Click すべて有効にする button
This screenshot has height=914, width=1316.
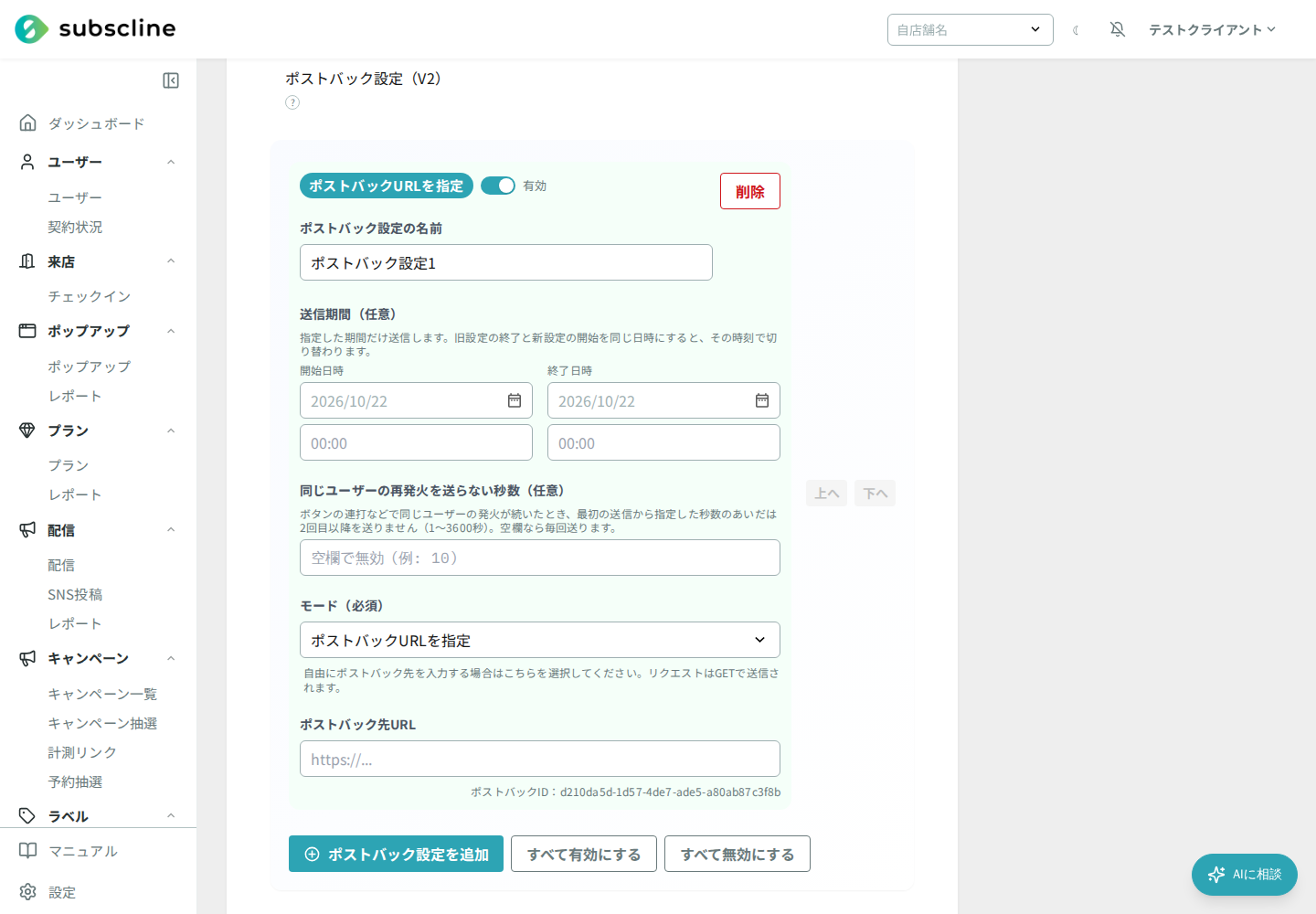click(x=584, y=854)
